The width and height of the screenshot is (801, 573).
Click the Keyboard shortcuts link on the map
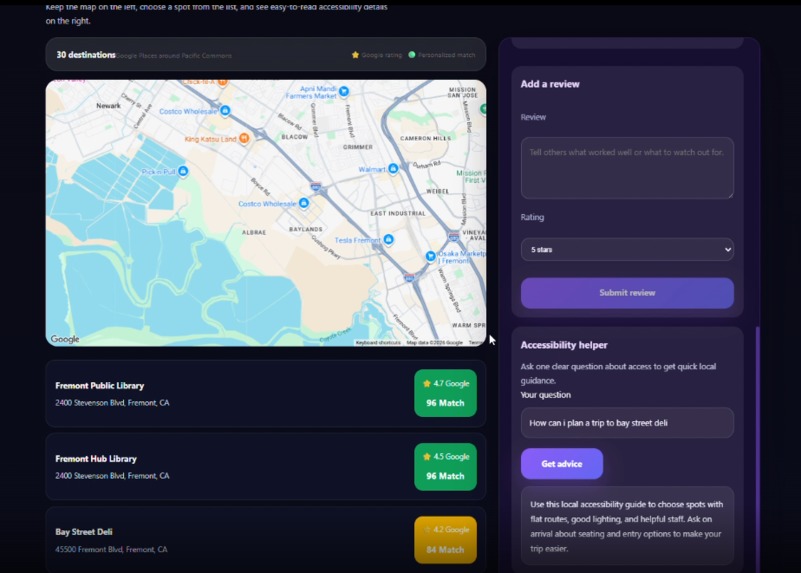[378, 343]
